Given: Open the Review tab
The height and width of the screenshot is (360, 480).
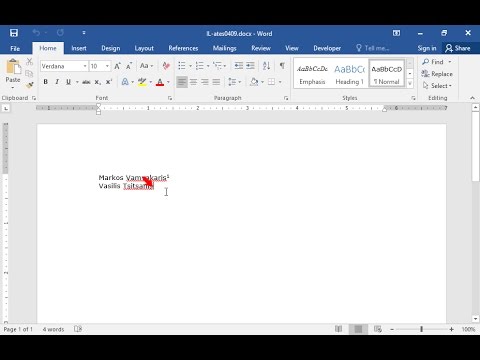Looking at the screenshot, I should tap(261, 48).
